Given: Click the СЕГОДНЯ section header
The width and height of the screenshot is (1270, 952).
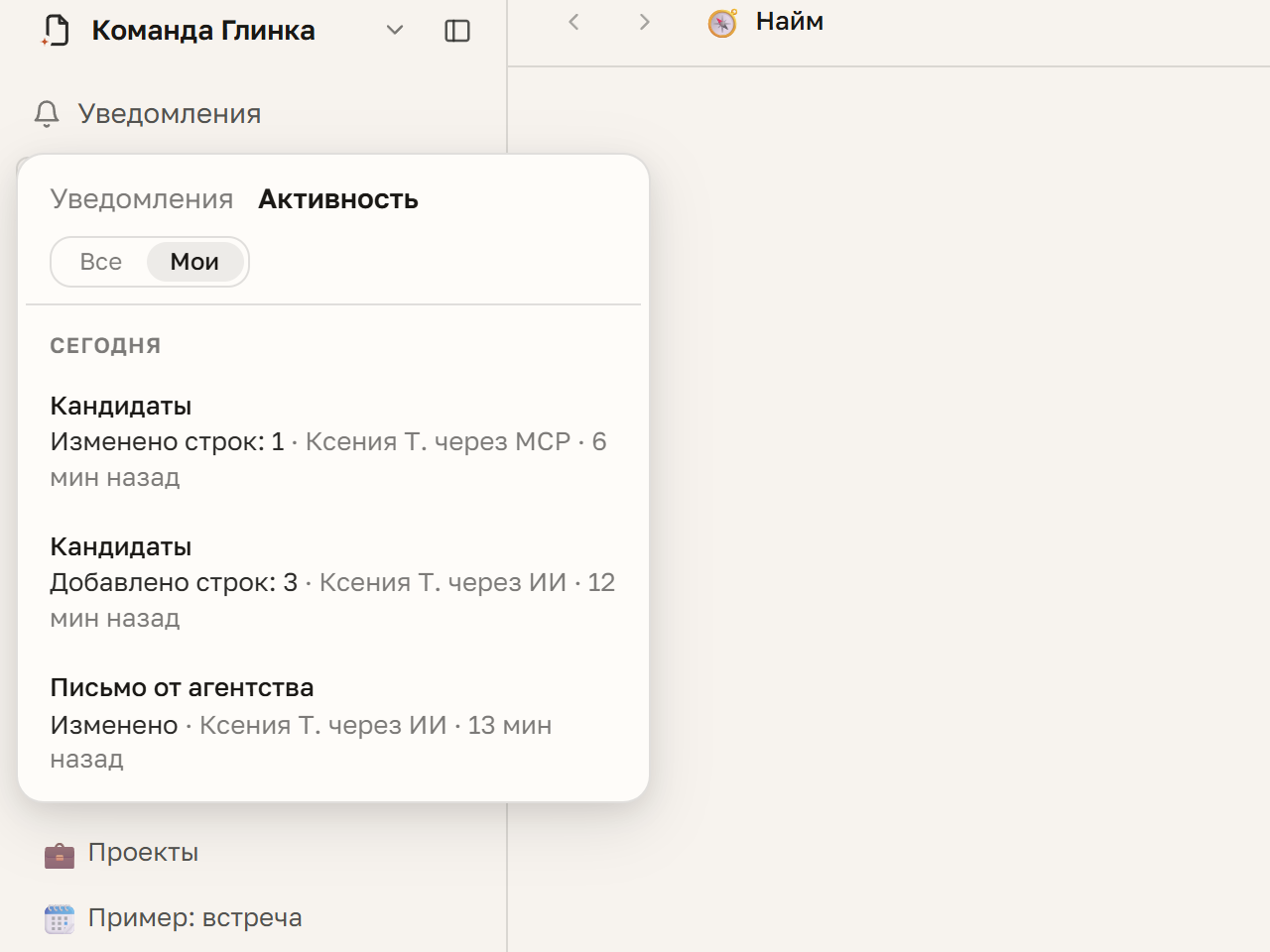Looking at the screenshot, I should click(x=105, y=346).
